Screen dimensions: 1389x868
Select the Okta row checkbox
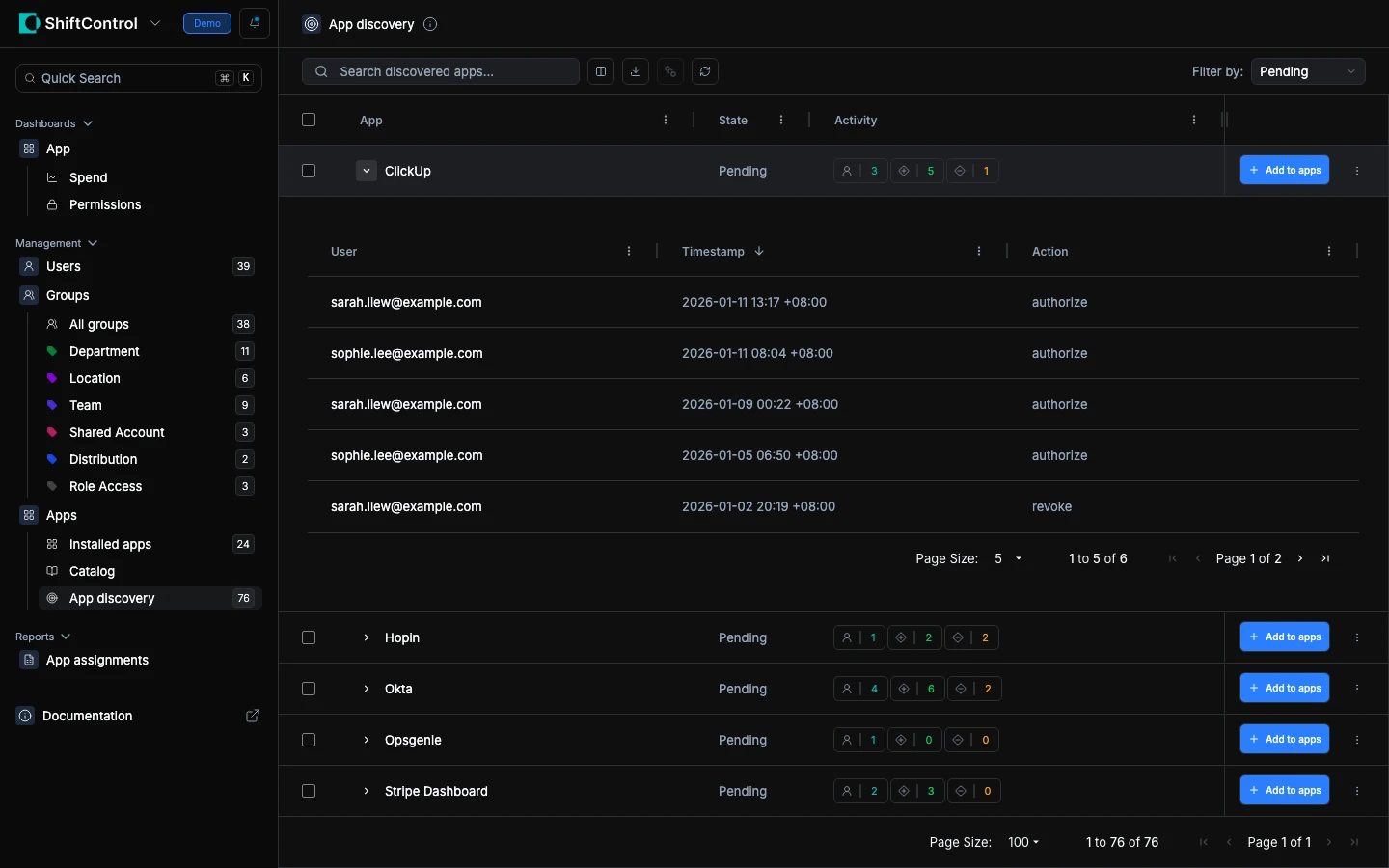coord(309,689)
